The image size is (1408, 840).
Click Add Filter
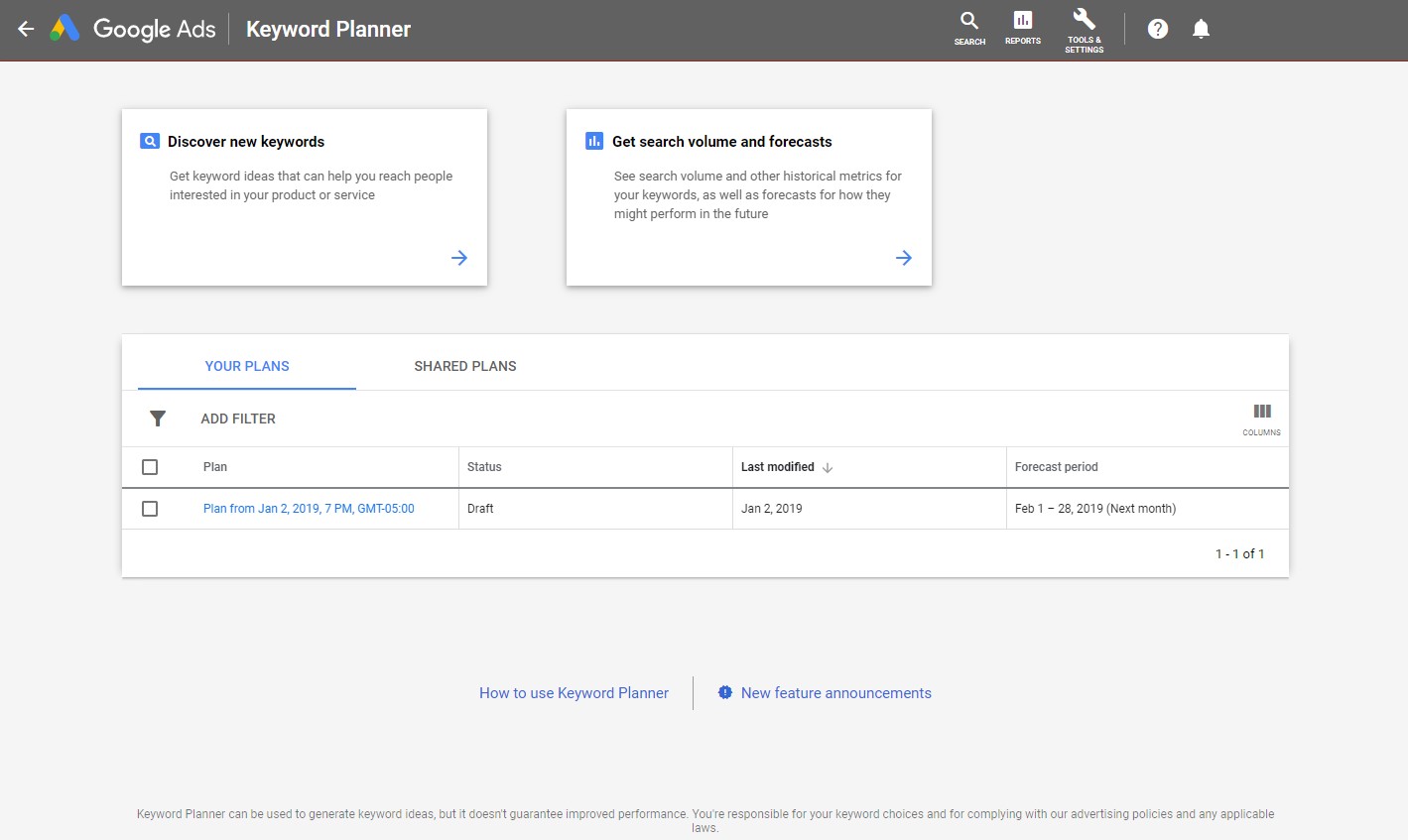[238, 419]
